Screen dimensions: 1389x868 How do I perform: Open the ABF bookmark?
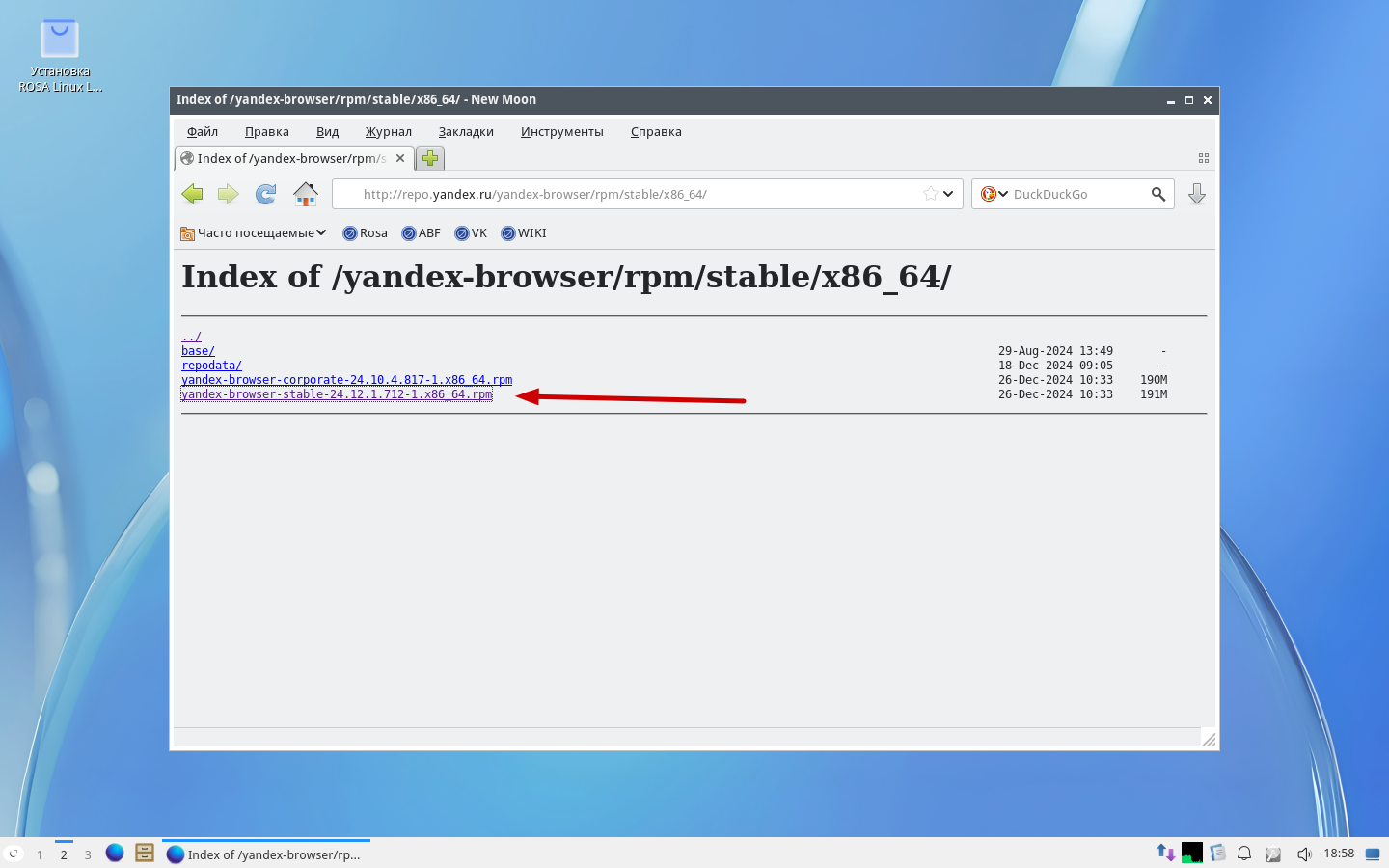pyautogui.click(x=422, y=233)
